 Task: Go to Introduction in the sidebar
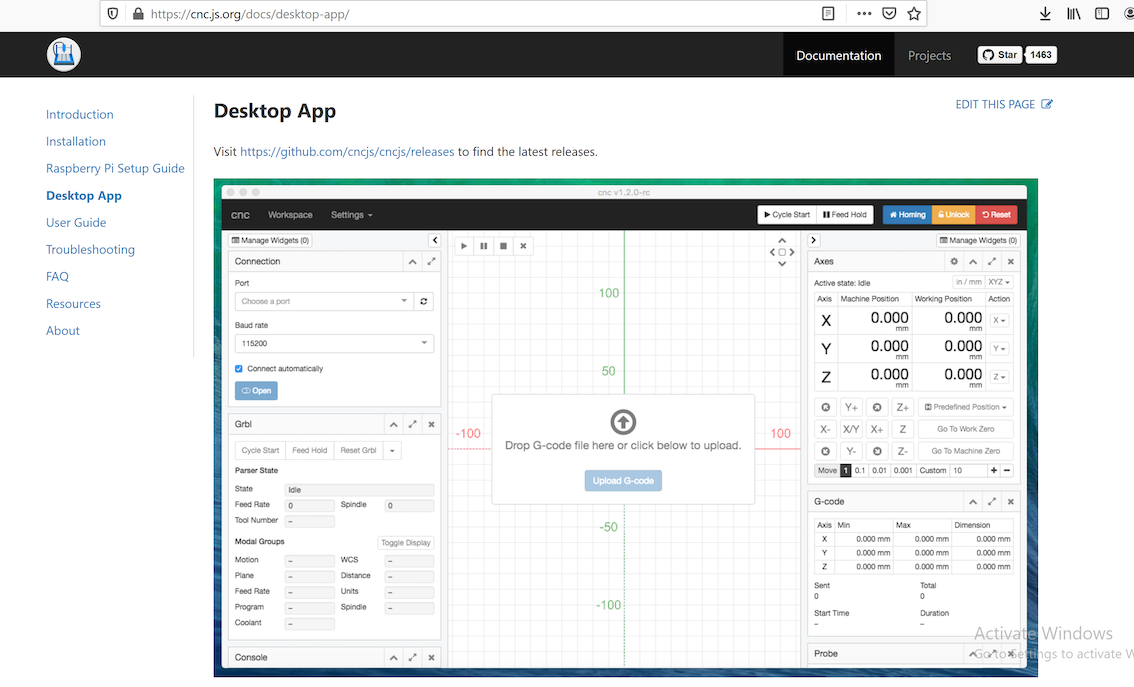[80, 114]
